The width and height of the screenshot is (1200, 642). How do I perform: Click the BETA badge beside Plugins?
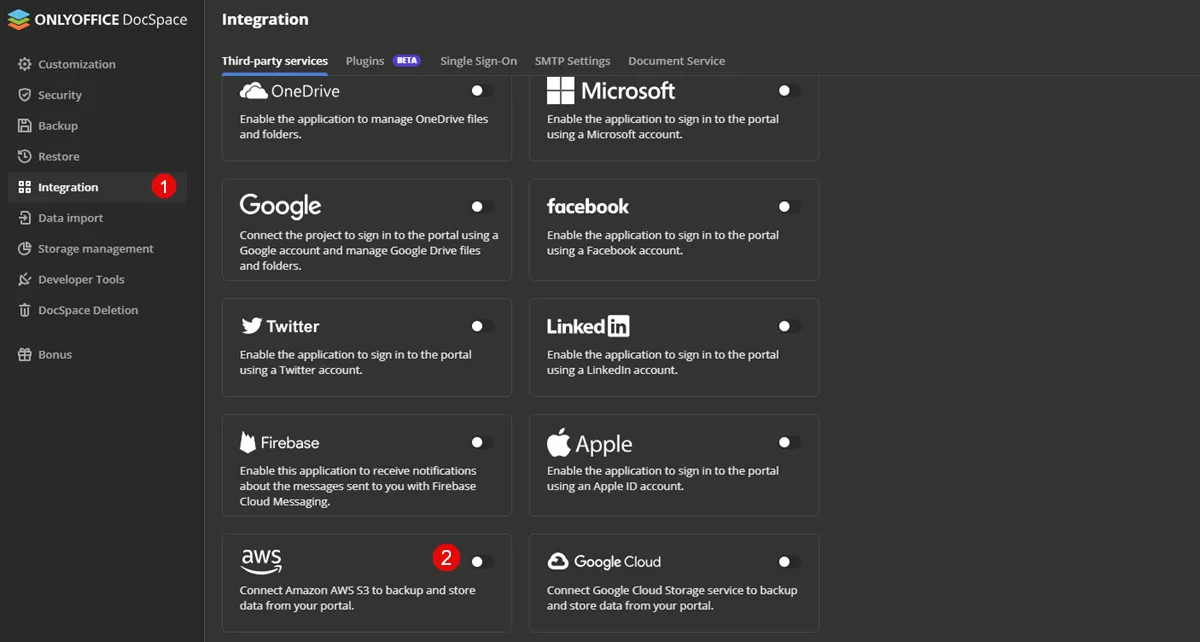(407, 61)
